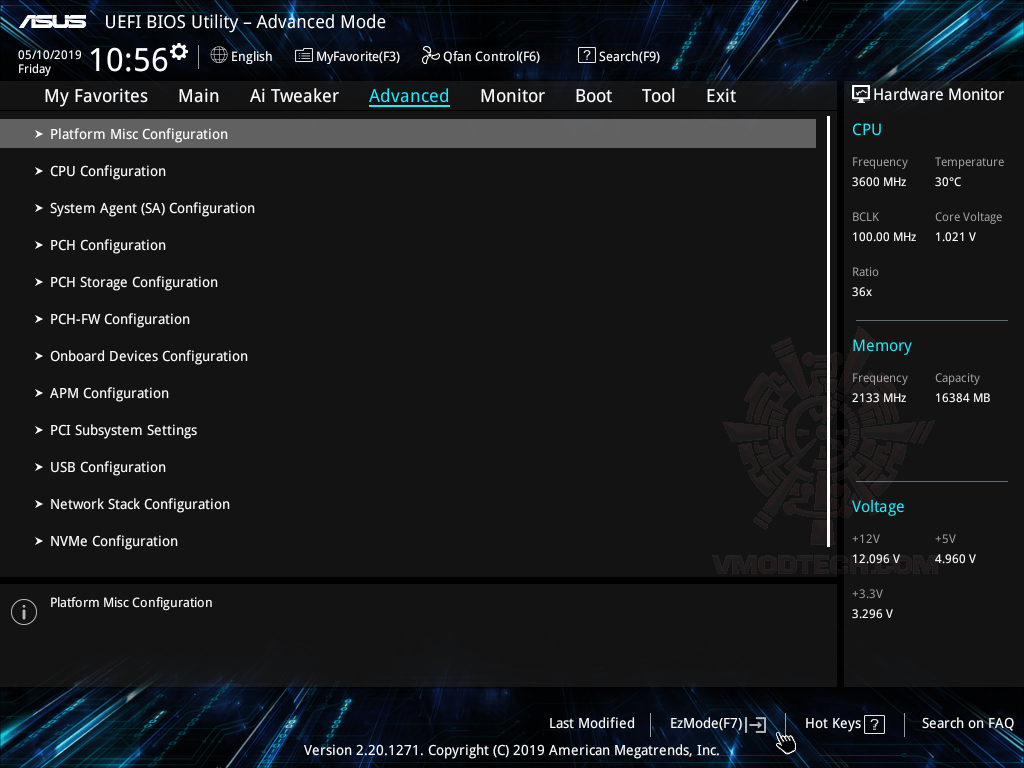This screenshot has height=768, width=1024.
Task: Expand PCH Configuration arrow
Action: 39,245
